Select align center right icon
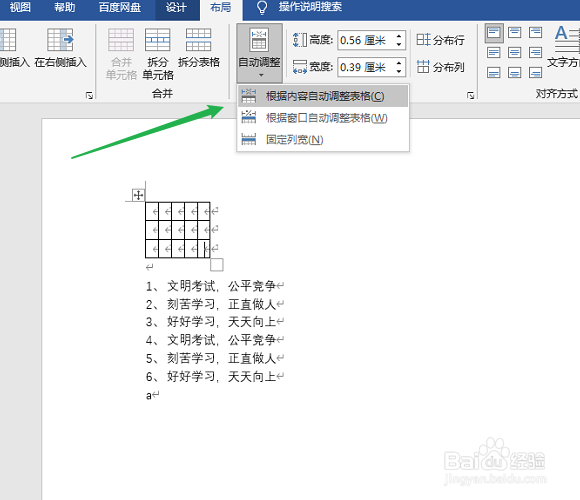Image resolution: width=580 pixels, height=500 pixels. [535, 53]
